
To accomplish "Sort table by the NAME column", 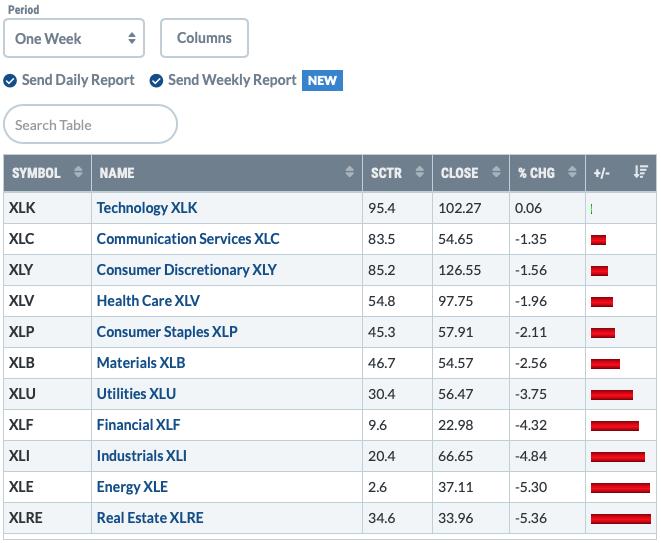I will tap(226, 173).
